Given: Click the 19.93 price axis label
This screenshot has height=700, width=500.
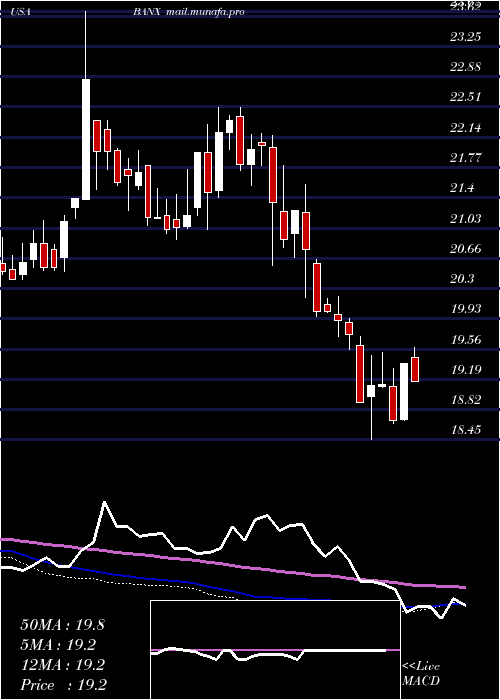Looking at the screenshot, I should (x=466, y=309).
